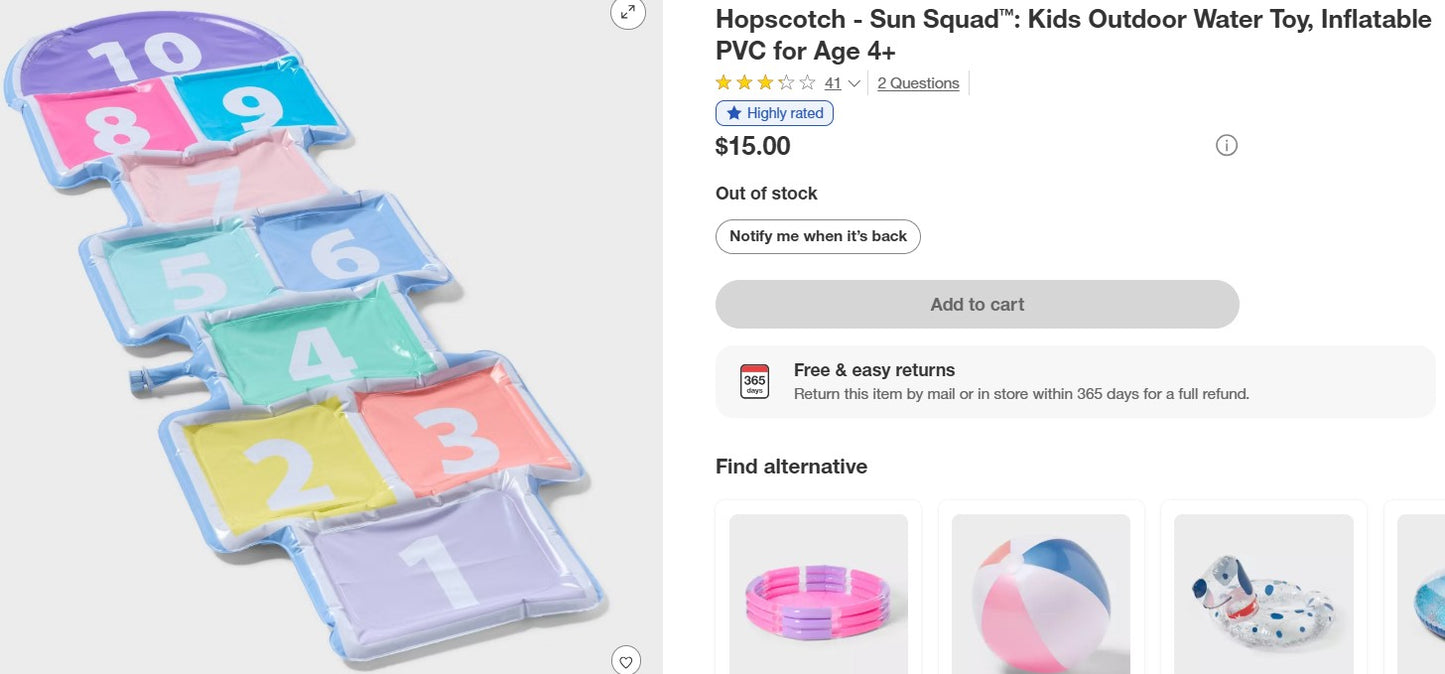The height and width of the screenshot is (674, 1445).
Task: Select the first gold rating star
Action: (722, 83)
